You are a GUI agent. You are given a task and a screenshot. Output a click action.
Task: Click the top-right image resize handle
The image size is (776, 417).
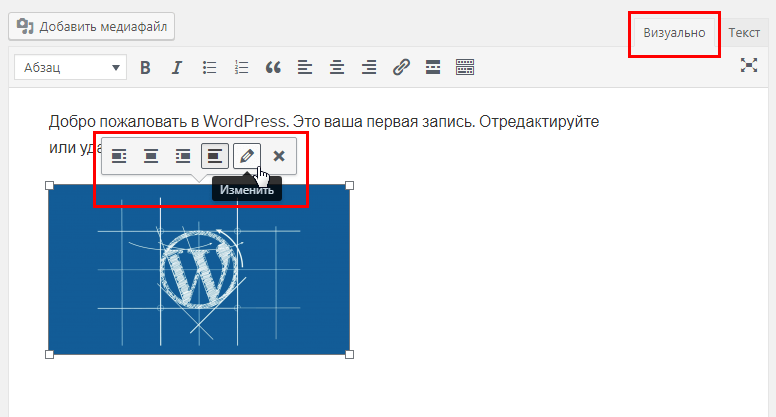349,185
